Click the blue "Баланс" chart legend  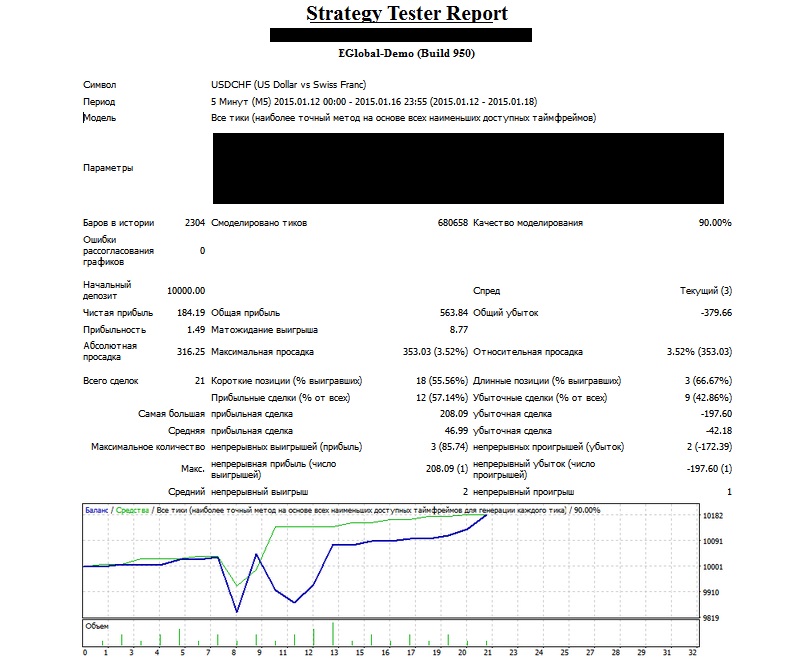(x=97, y=510)
